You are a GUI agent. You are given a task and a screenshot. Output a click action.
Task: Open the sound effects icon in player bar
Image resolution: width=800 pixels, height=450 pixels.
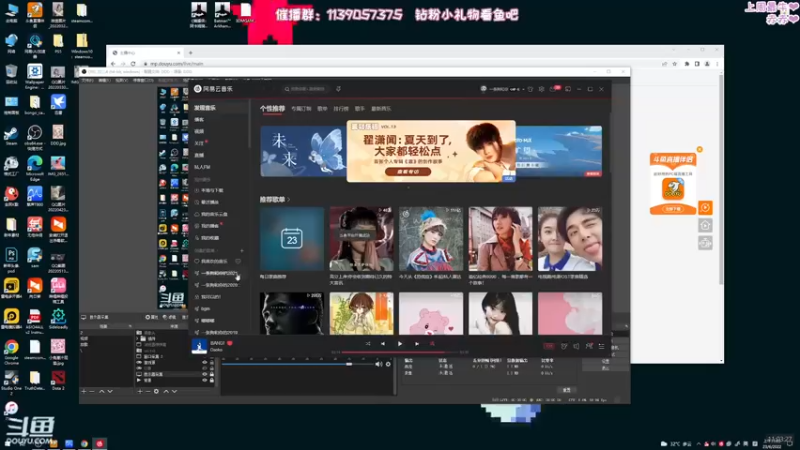[x=564, y=346]
